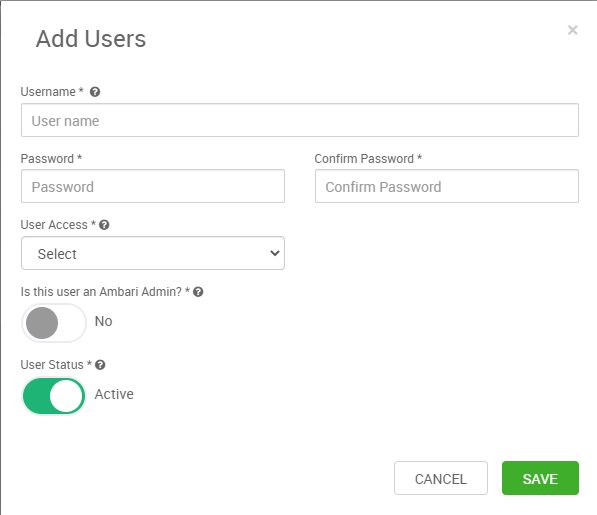
Task: Click the User Access help icon
Action: [104, 225]
